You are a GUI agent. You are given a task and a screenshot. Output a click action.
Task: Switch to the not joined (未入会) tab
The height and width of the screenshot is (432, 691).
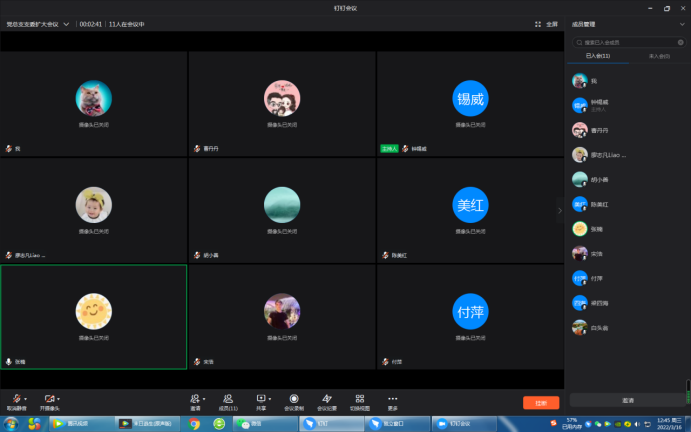(x=658, y=57)
